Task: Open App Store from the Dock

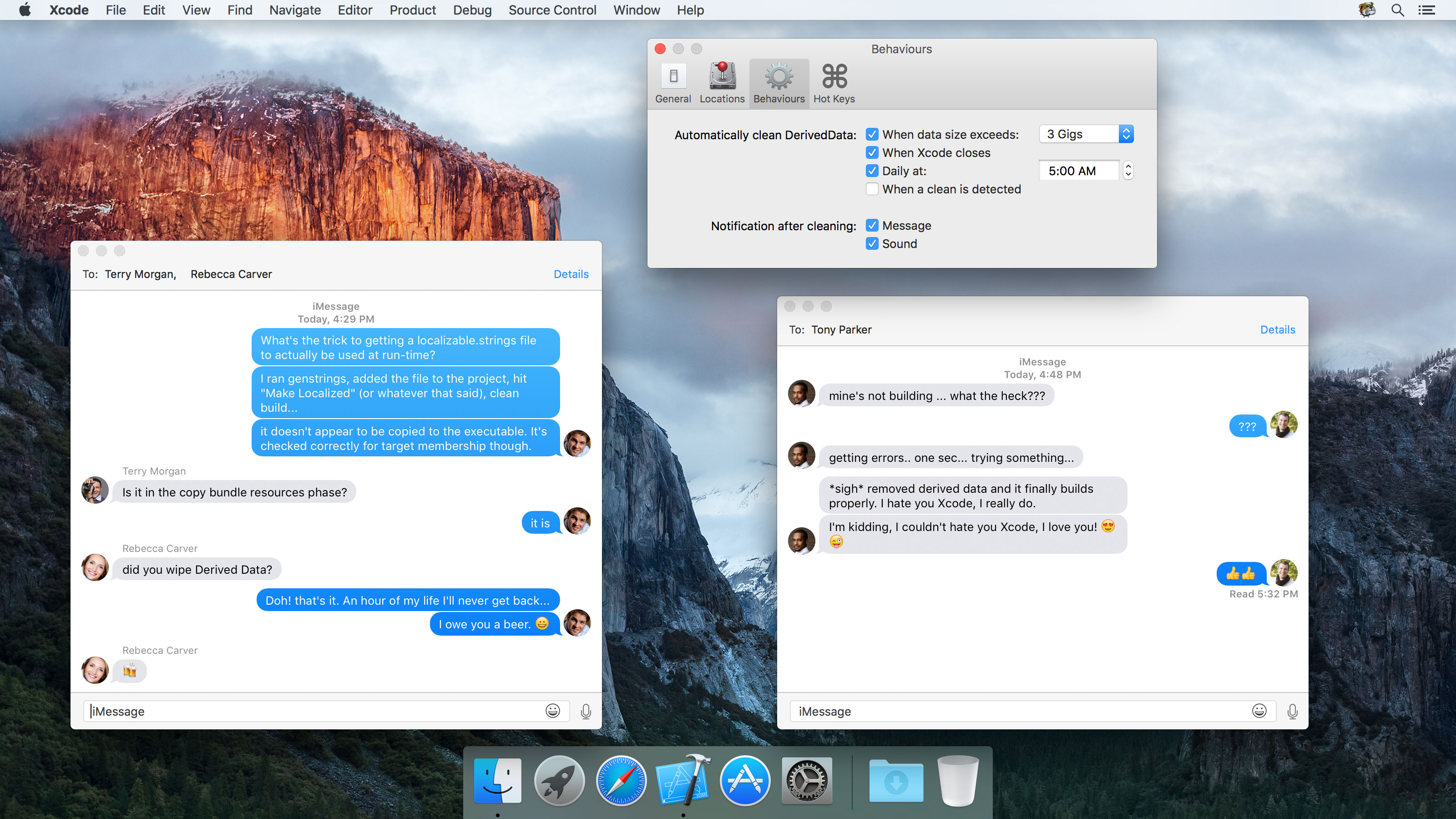Action: 745,781
